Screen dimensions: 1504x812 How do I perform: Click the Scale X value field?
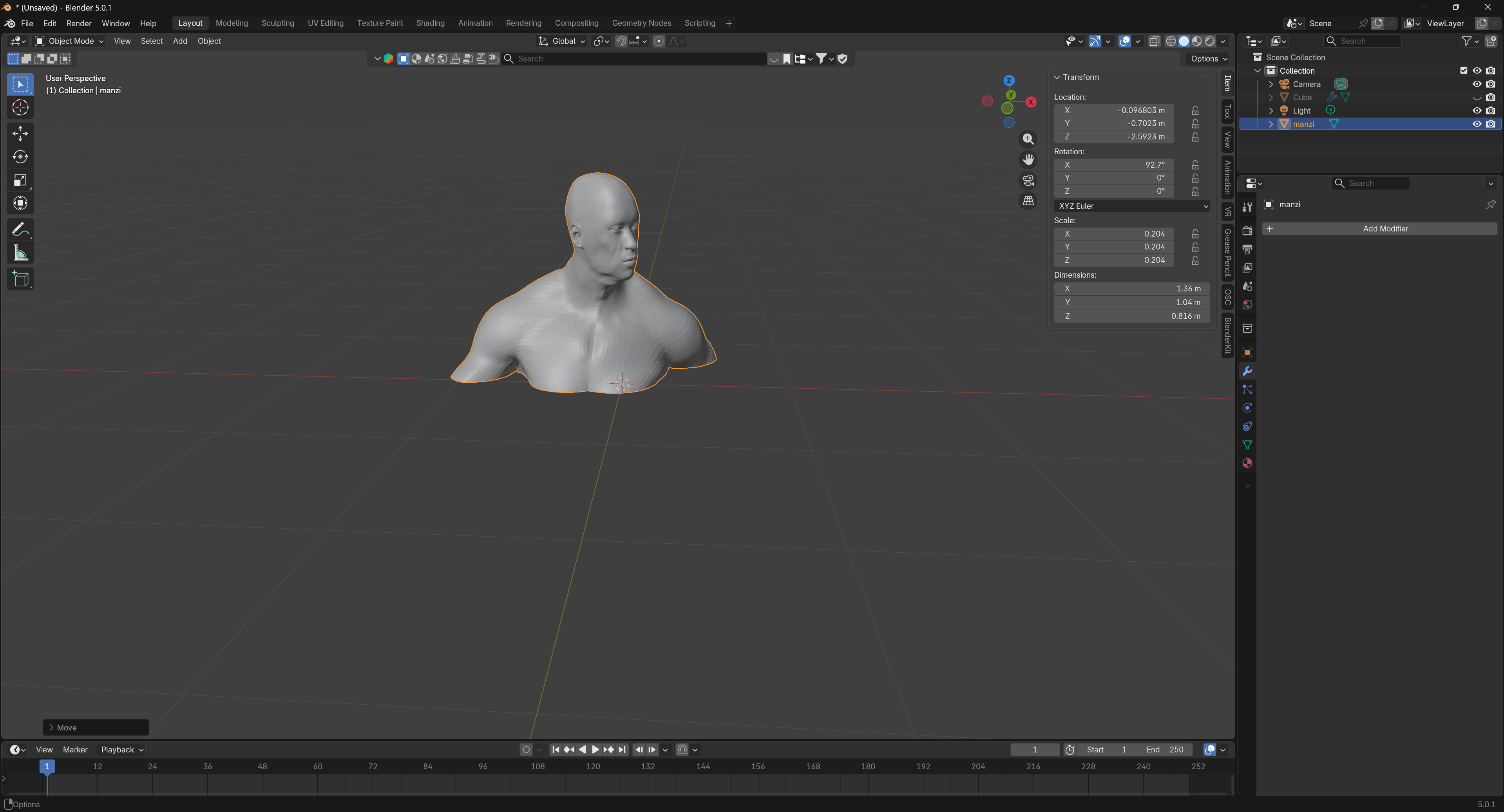[1113, 234]
